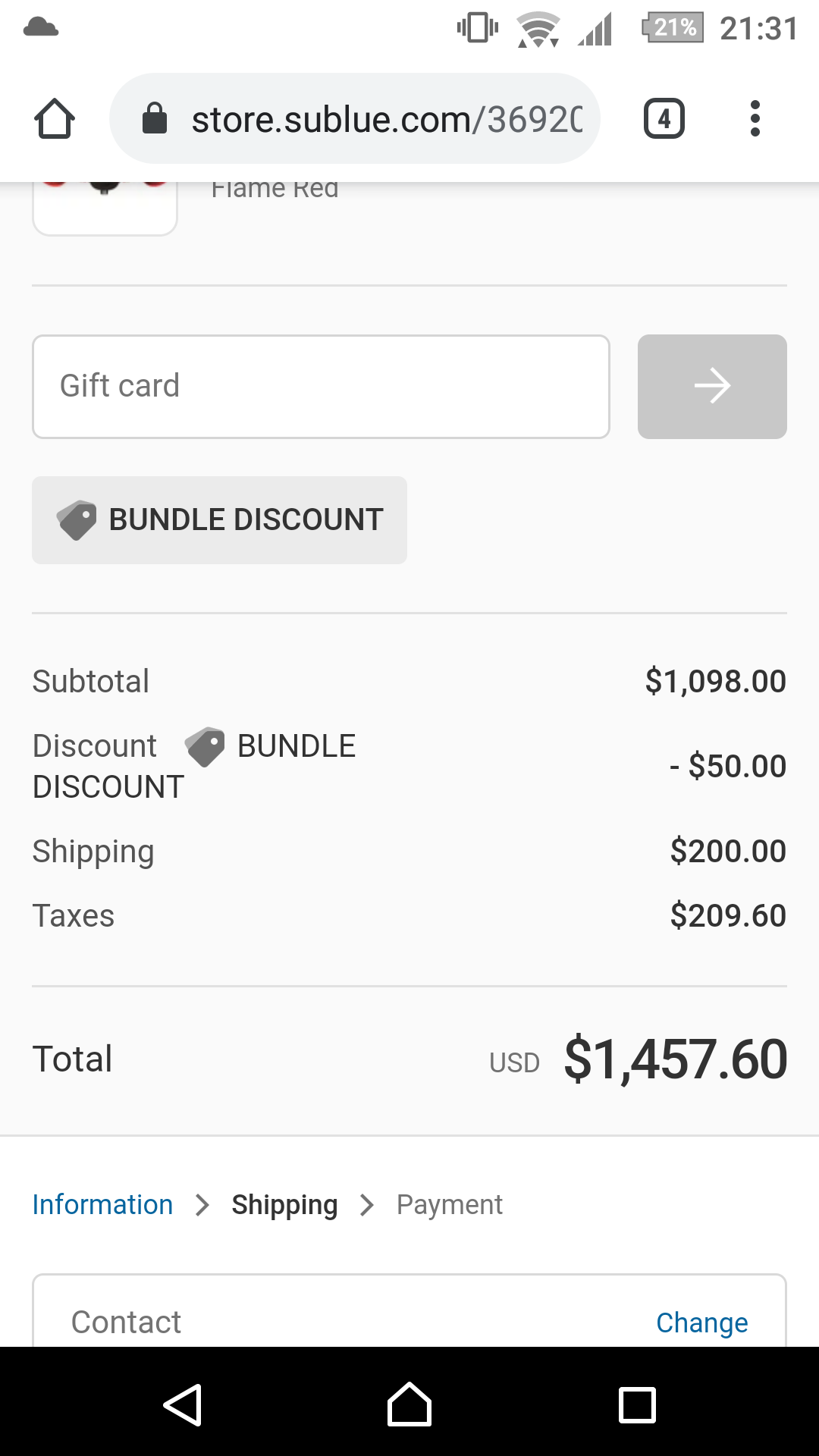Go to the Information breadcrumb step
This screenshot has width=819, height=1456.
click(102, 1204)
